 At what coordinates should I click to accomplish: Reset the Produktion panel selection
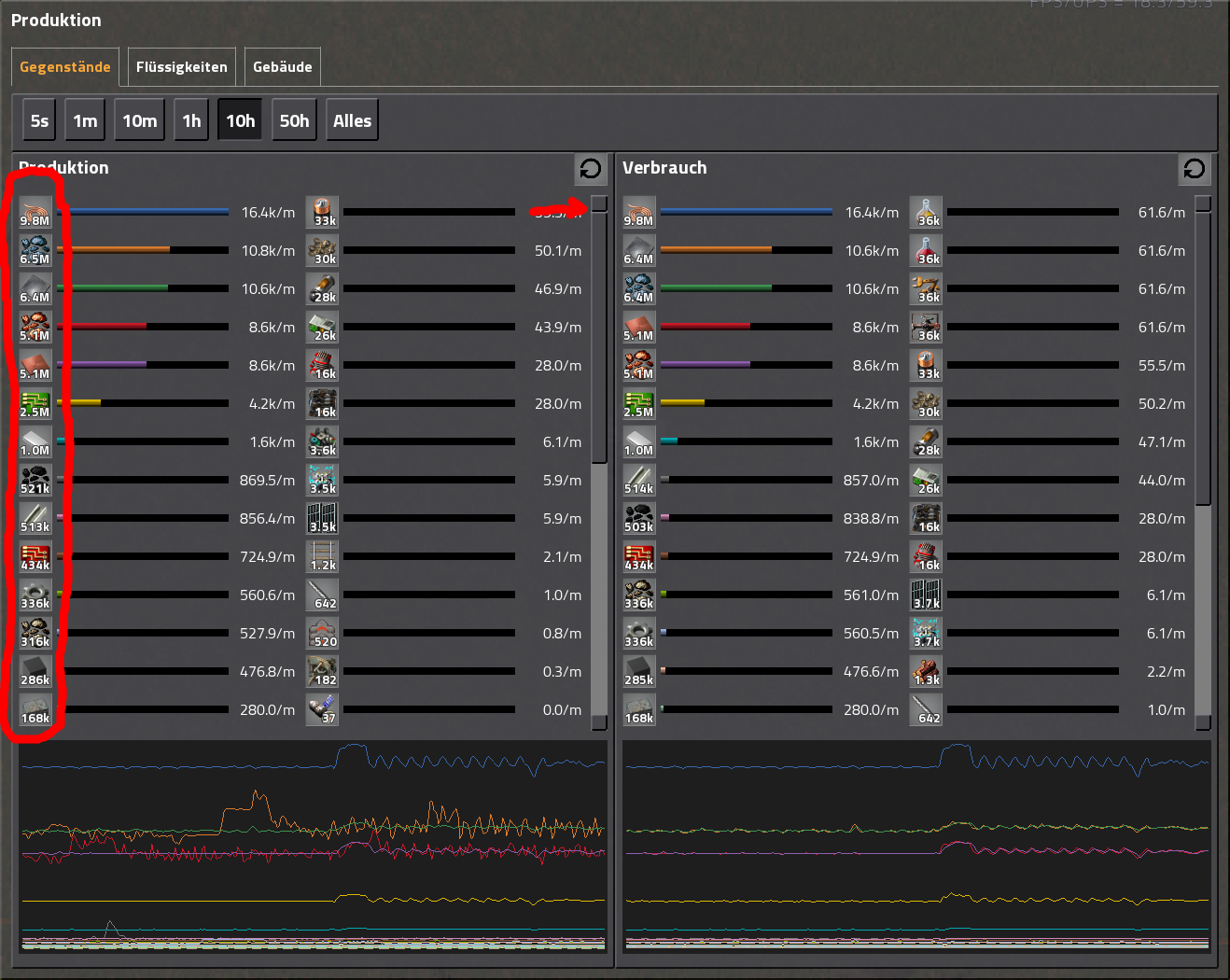coord(591,169)
